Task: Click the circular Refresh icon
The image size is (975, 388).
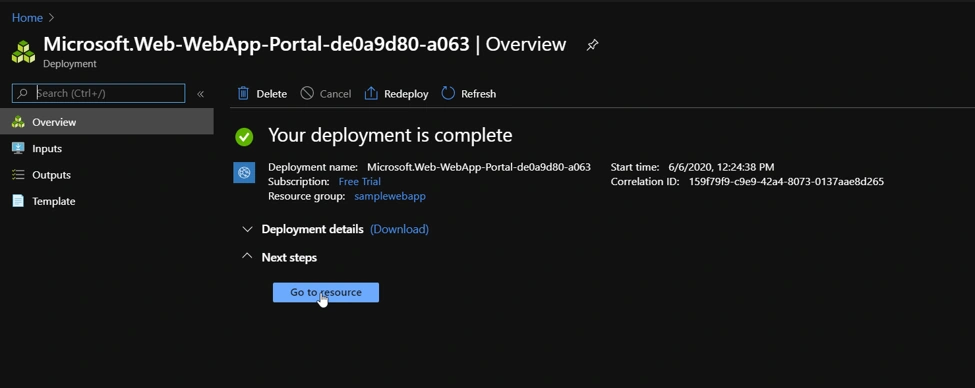Action: [448, 93]
